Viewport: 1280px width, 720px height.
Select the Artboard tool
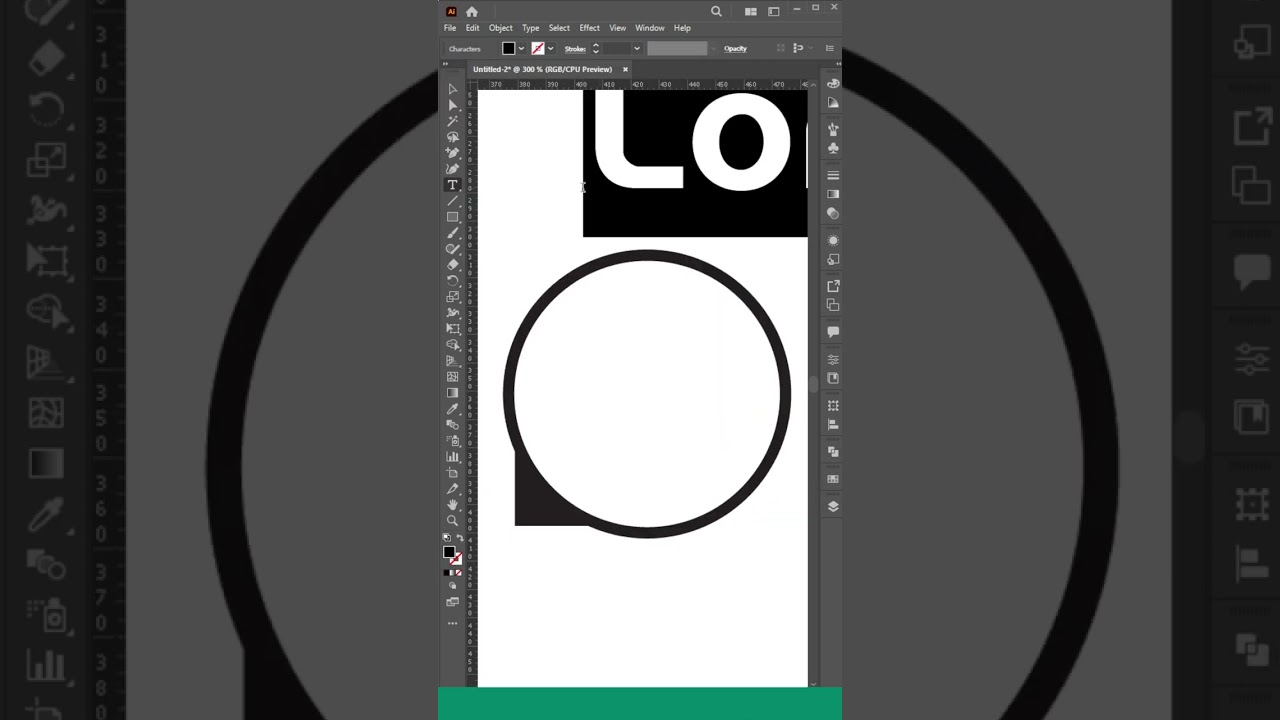tap(453, 473)
